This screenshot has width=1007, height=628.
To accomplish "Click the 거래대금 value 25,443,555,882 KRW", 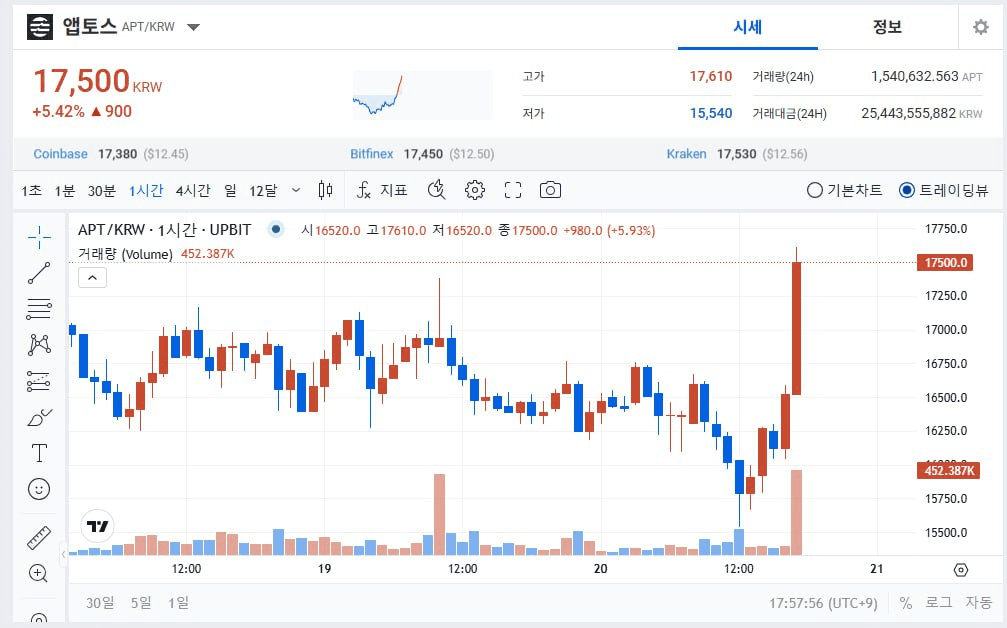I will point(922,113).
